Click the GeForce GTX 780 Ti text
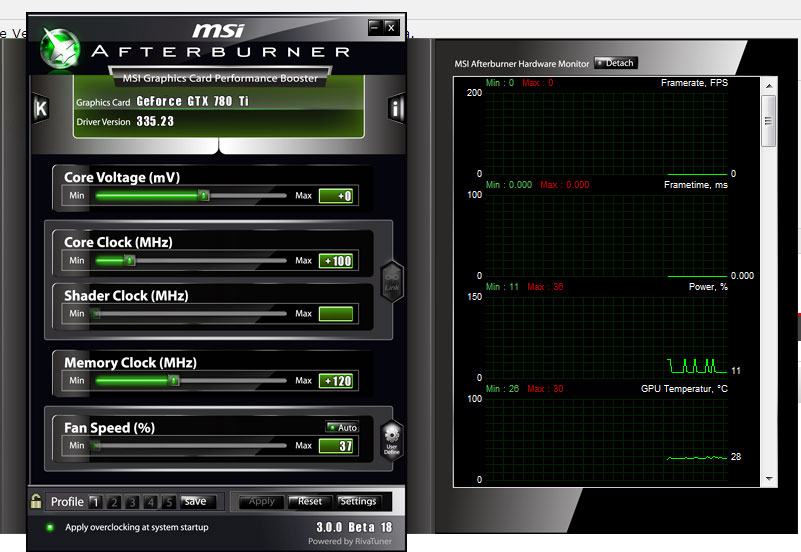 click(x=193, y=102)
